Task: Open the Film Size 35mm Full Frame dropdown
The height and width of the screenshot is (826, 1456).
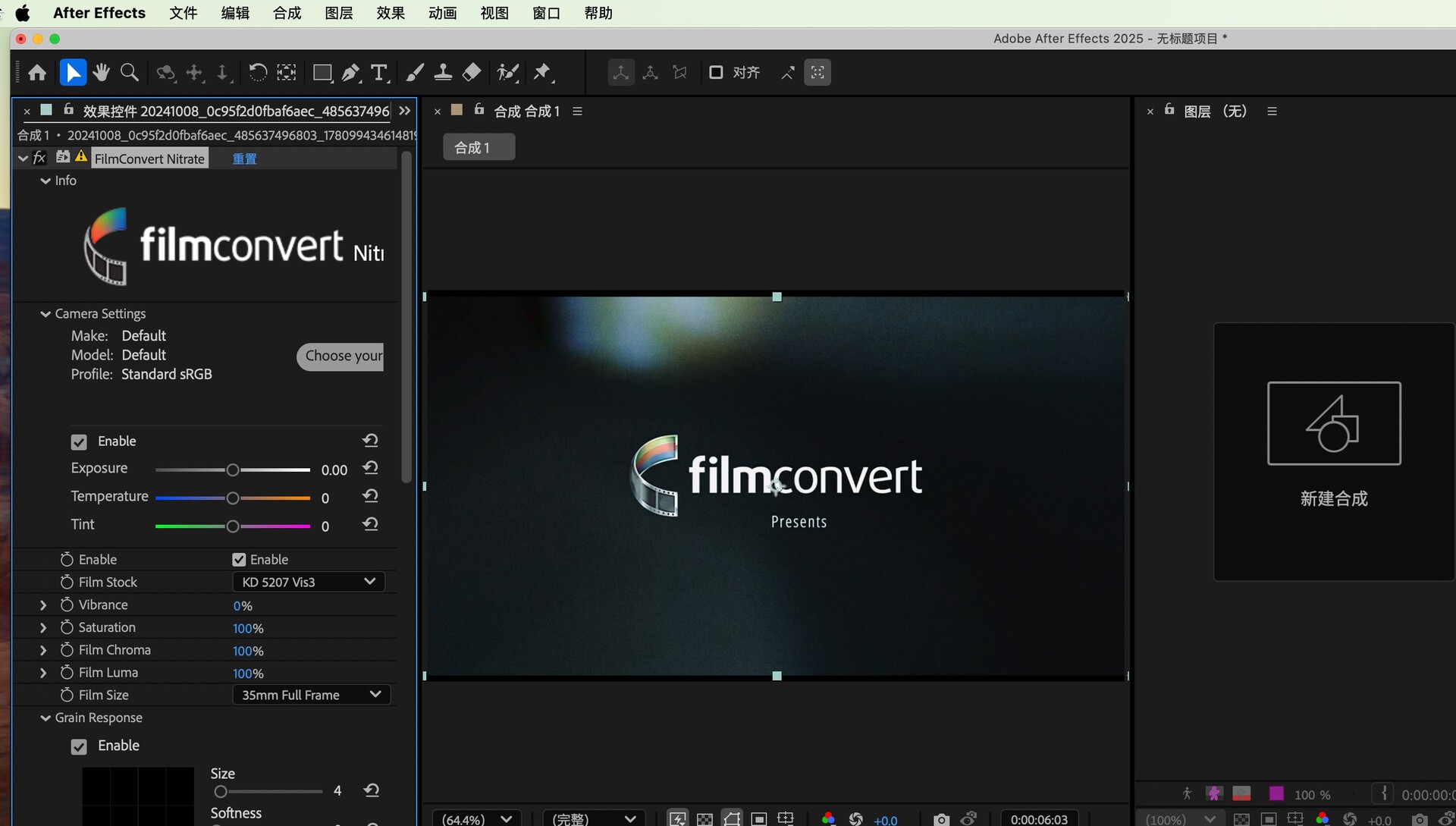Action: [x=311, y=695]
